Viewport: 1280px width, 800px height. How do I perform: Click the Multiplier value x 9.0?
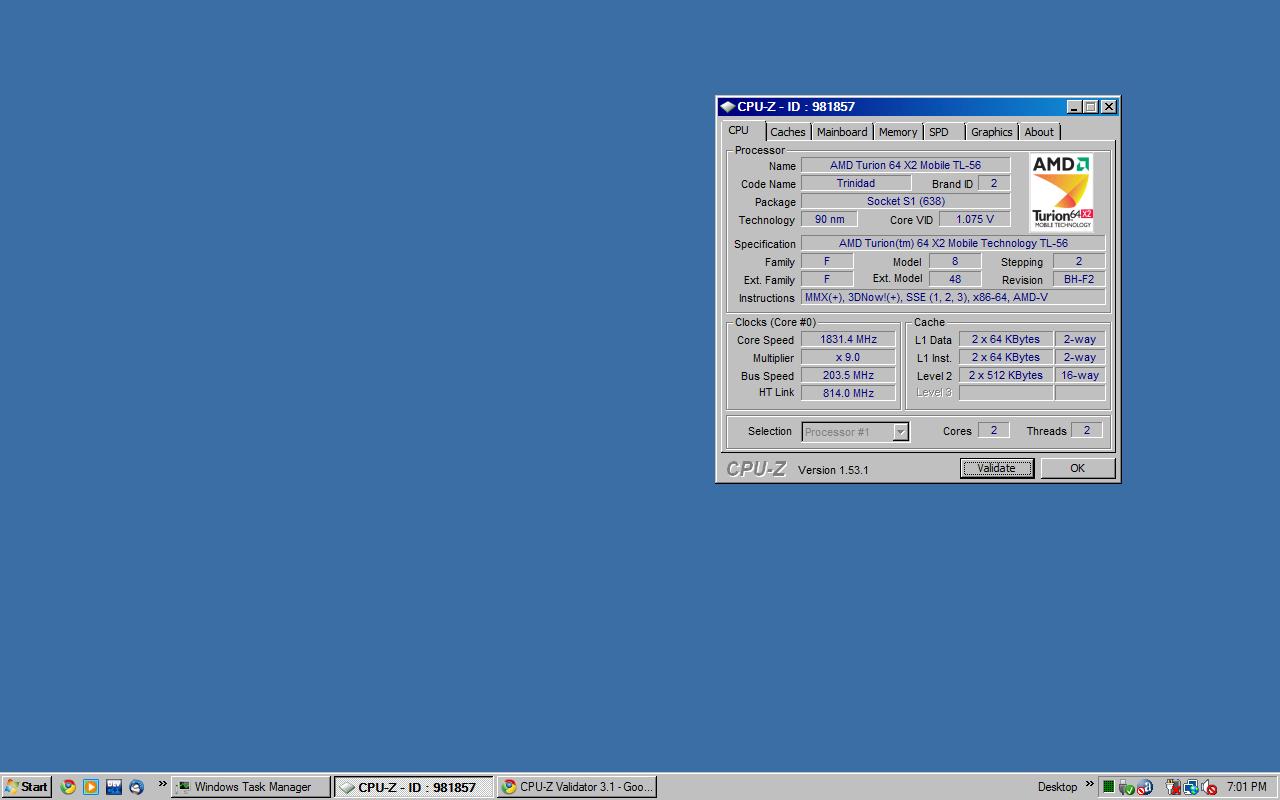[x=848, y=357]
